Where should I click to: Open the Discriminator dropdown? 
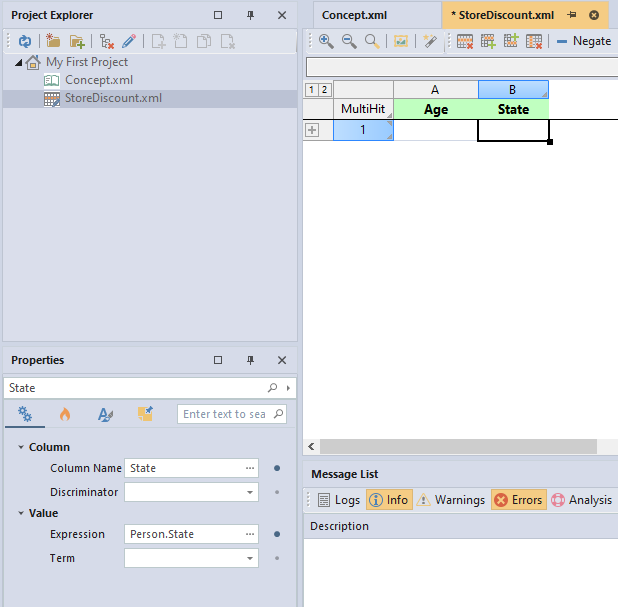coord(249,492)
